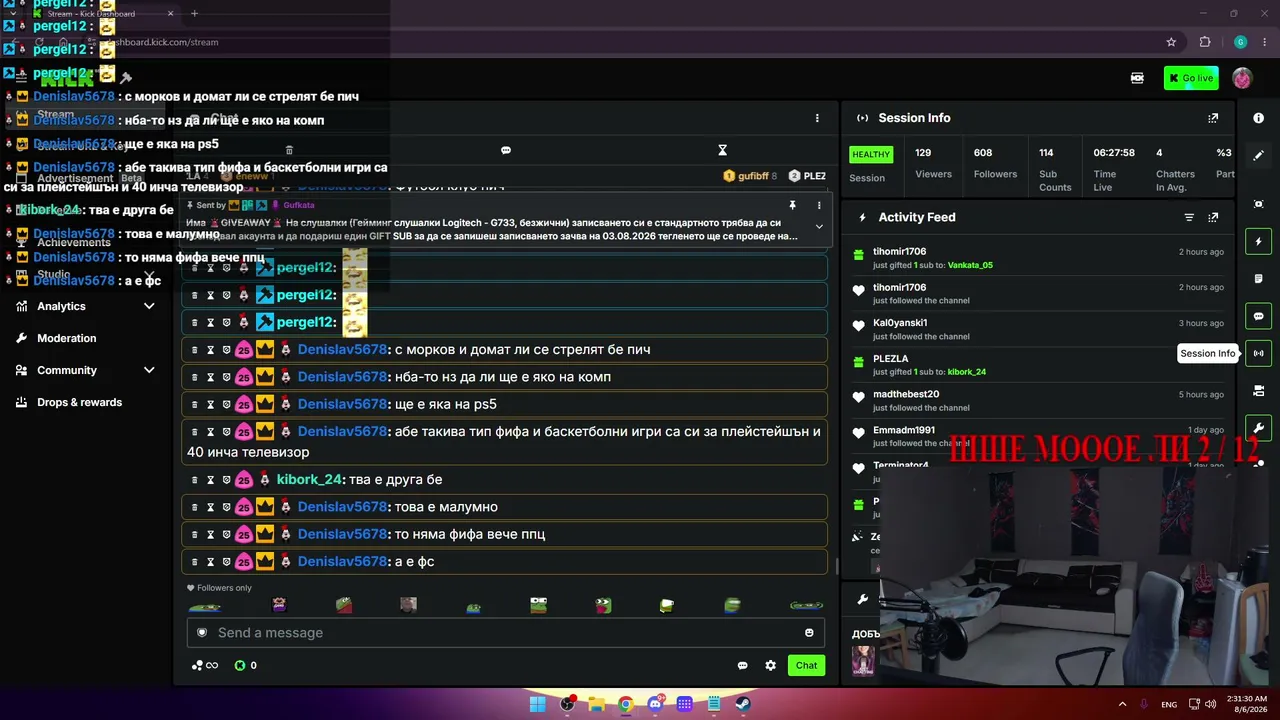Viewport: 1280px width, 720px height.
Task: Click the hourglass tab in chat header
Action: coord(722,150)
